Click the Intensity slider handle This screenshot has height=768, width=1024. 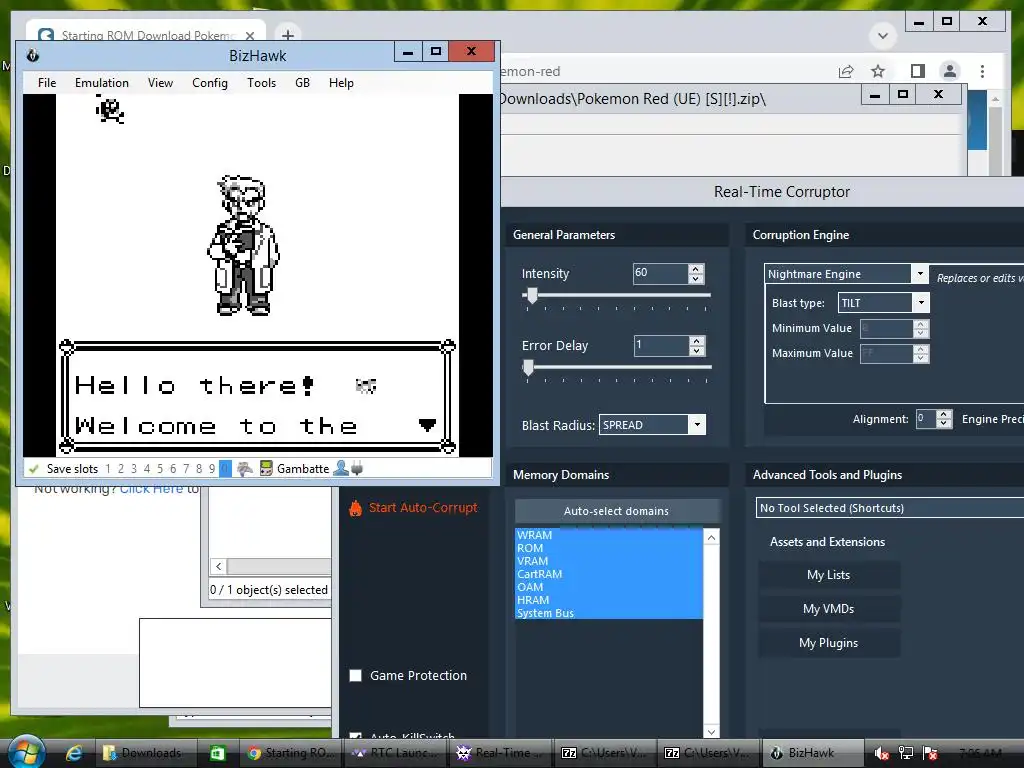point(532,296)
